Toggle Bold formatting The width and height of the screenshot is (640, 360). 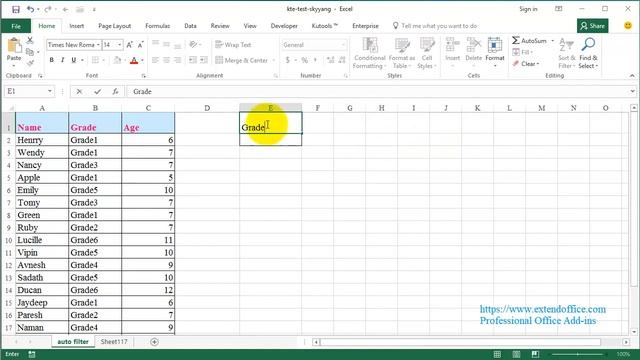[51, 60]
